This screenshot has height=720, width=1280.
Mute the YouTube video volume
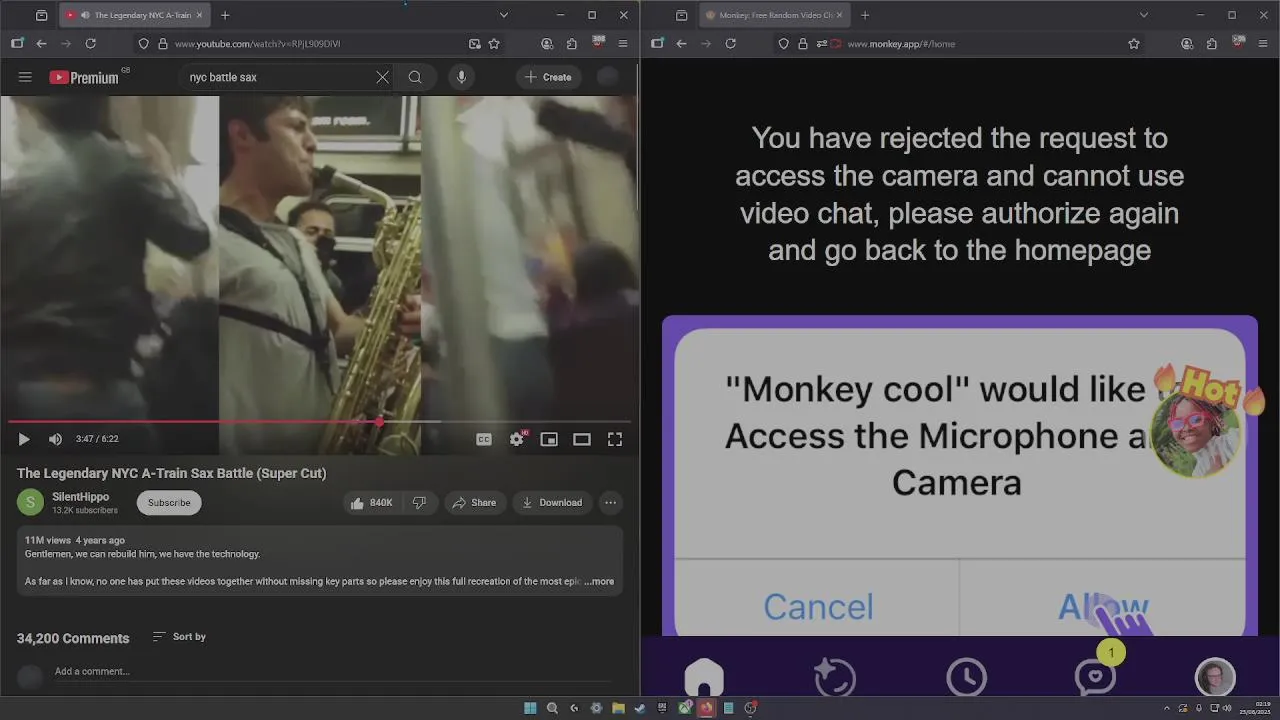[55, 439]
